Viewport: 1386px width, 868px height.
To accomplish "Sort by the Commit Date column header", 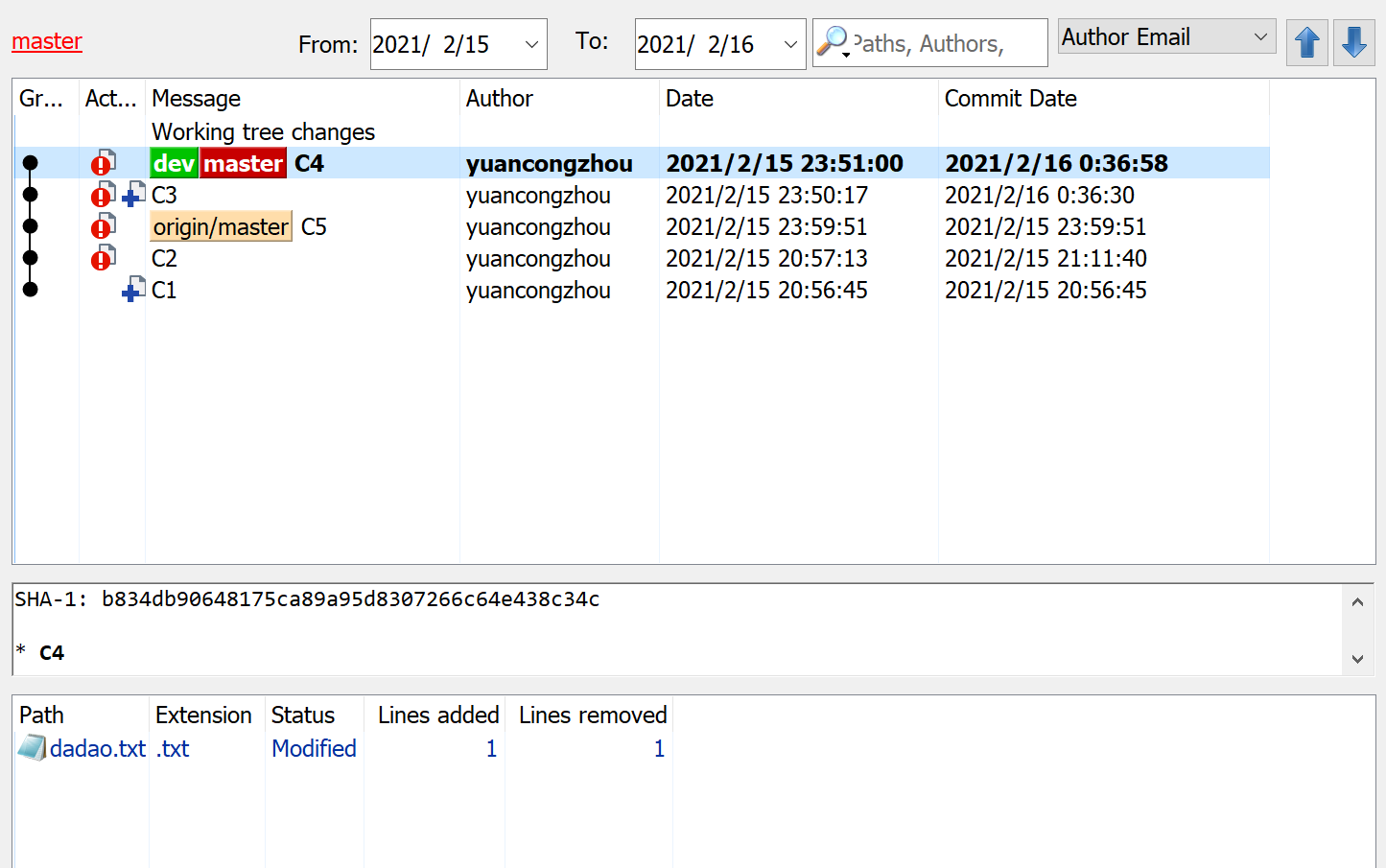I will point(1010,99).
